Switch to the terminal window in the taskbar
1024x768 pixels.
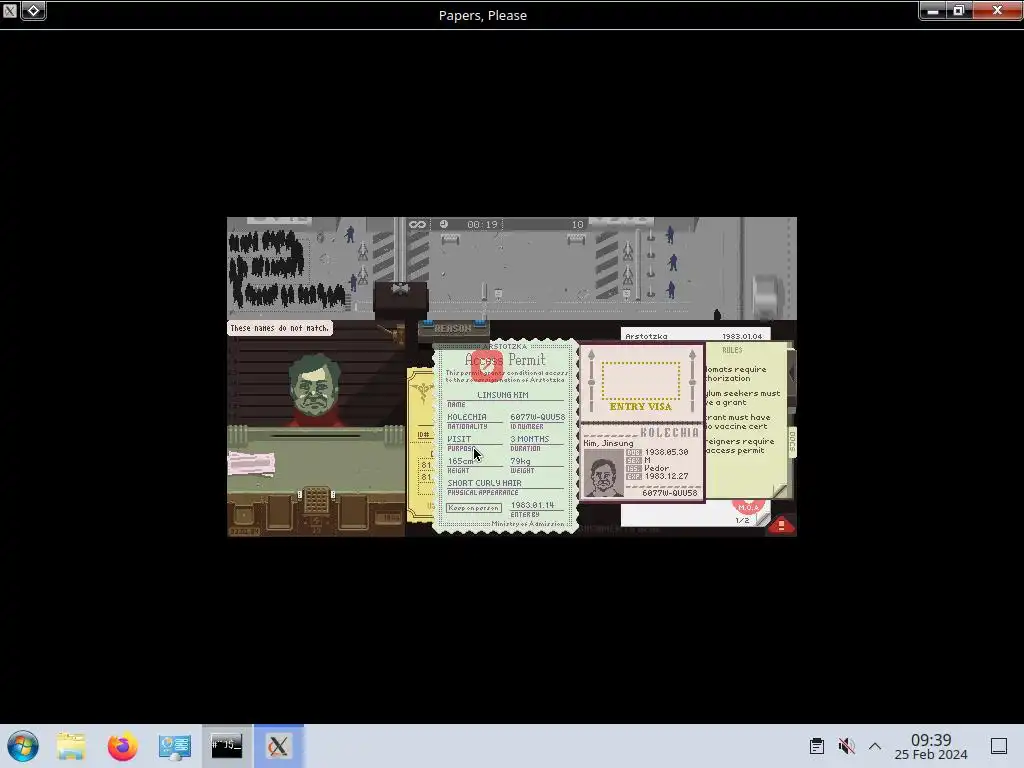(227, 746)
